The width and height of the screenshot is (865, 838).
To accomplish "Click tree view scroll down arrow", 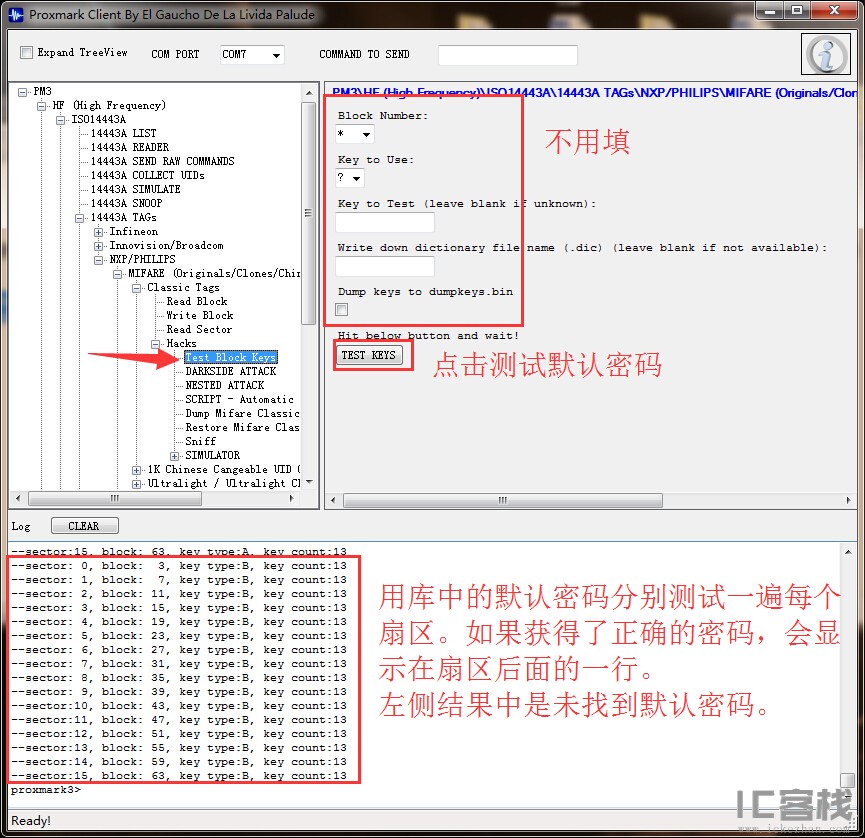I will (x=309, y=482).
